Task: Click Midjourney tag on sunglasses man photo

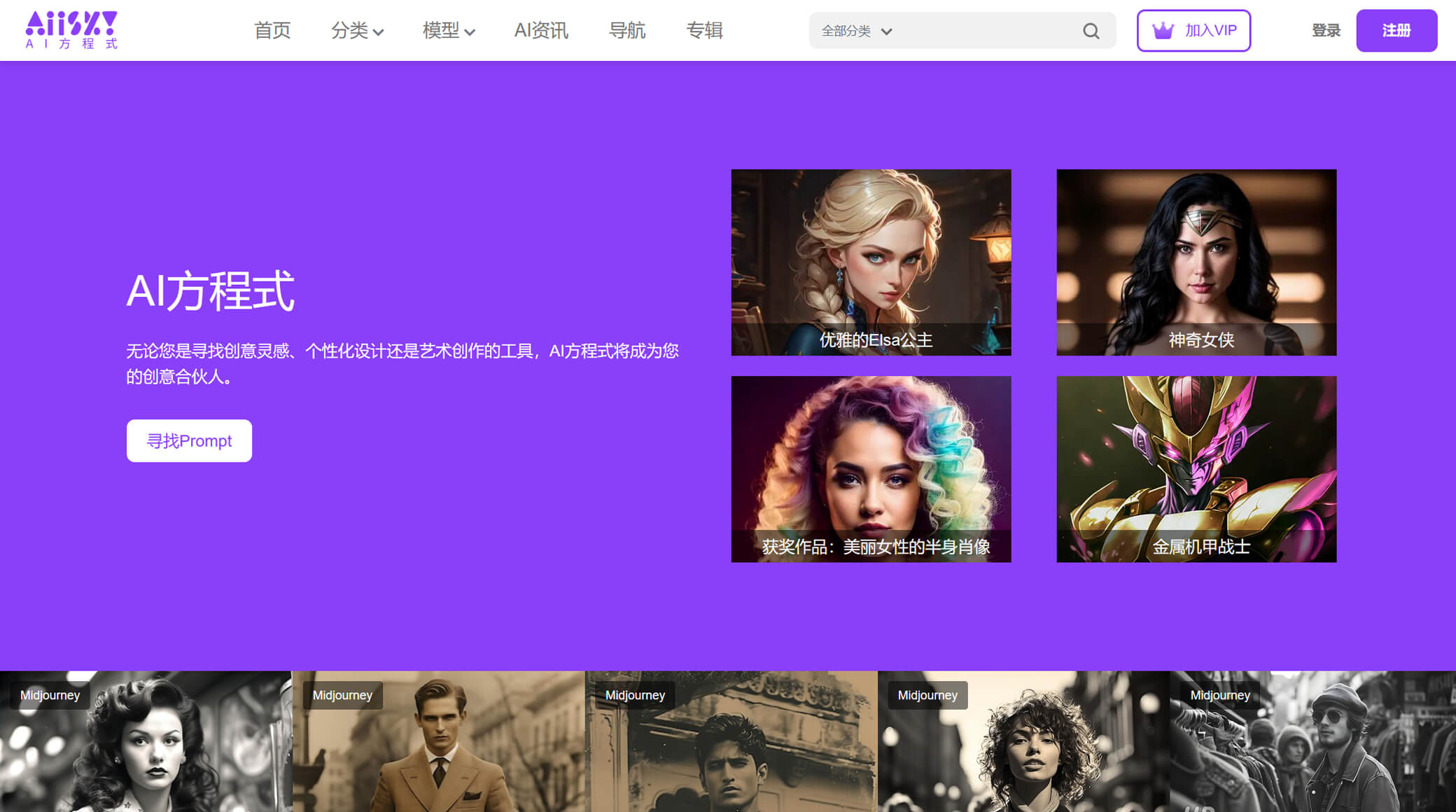Action: click(1220, 695)
